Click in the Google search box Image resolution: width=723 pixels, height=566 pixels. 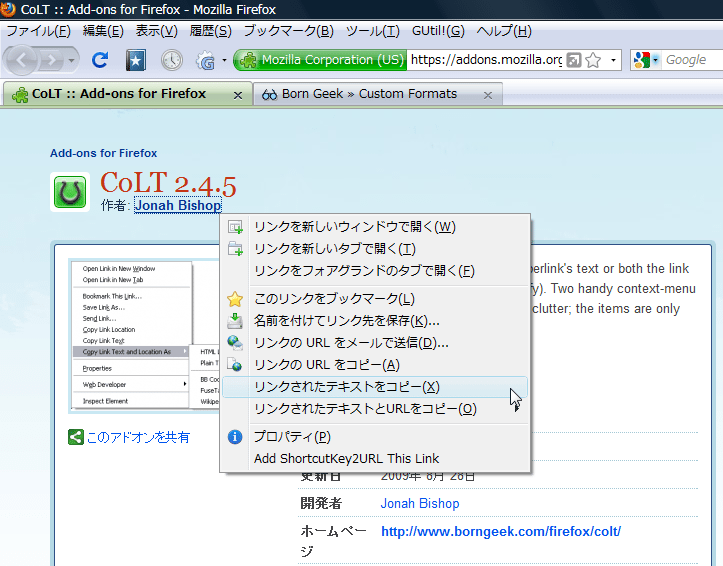(x=692, y=60)
